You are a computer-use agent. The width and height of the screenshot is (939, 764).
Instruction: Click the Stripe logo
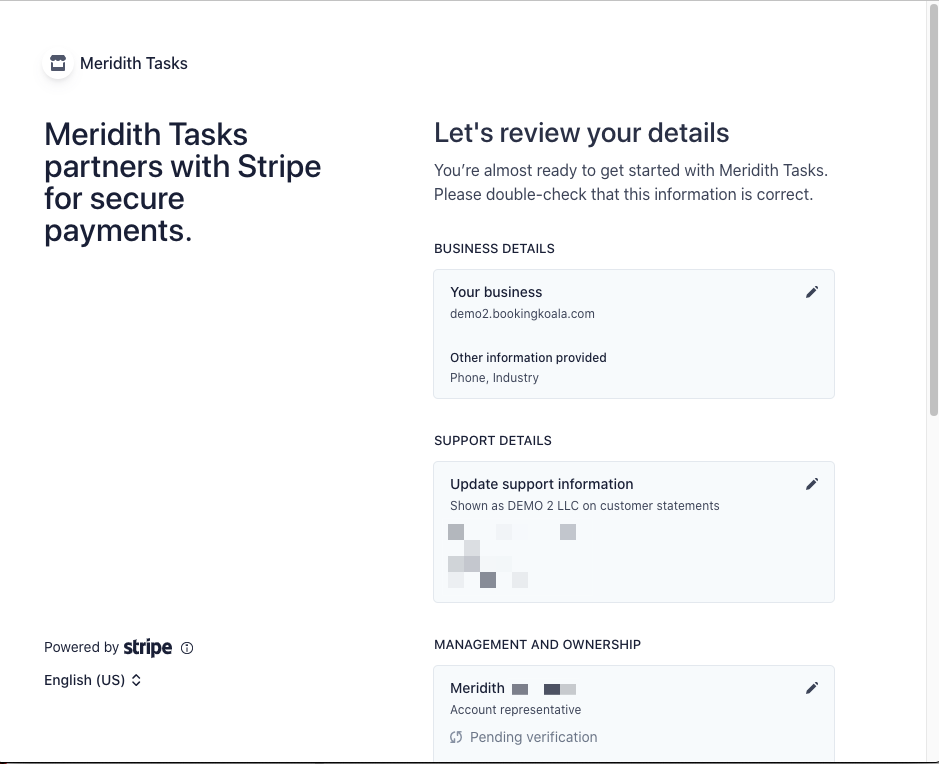pos(148,648)
